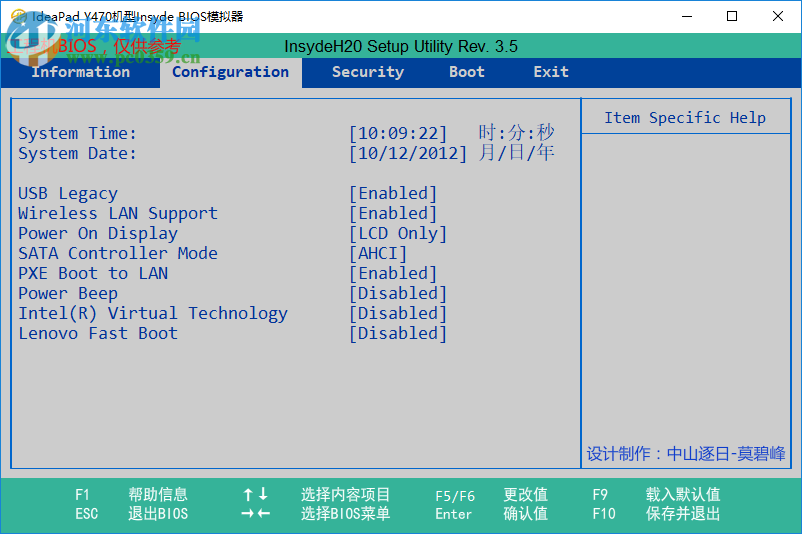Select the System Time label

(x=78, y=134)
